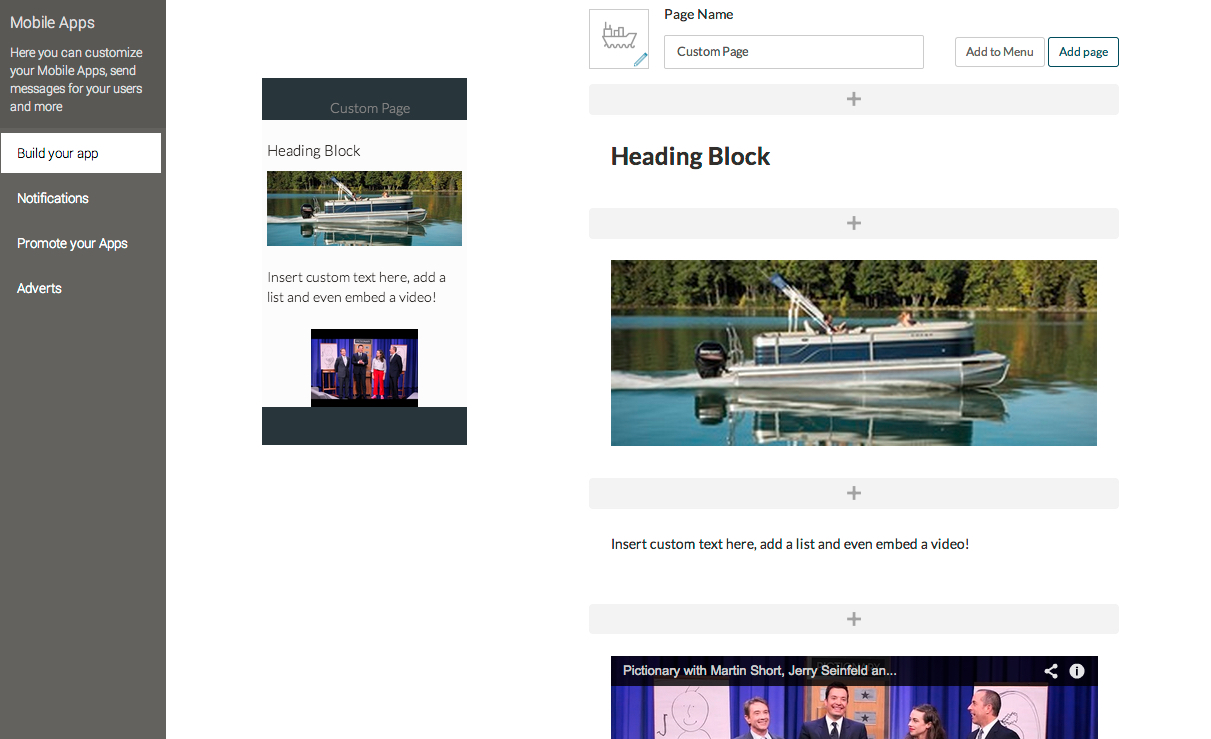Click the video thumbnail in phone preview

(364, 367)
